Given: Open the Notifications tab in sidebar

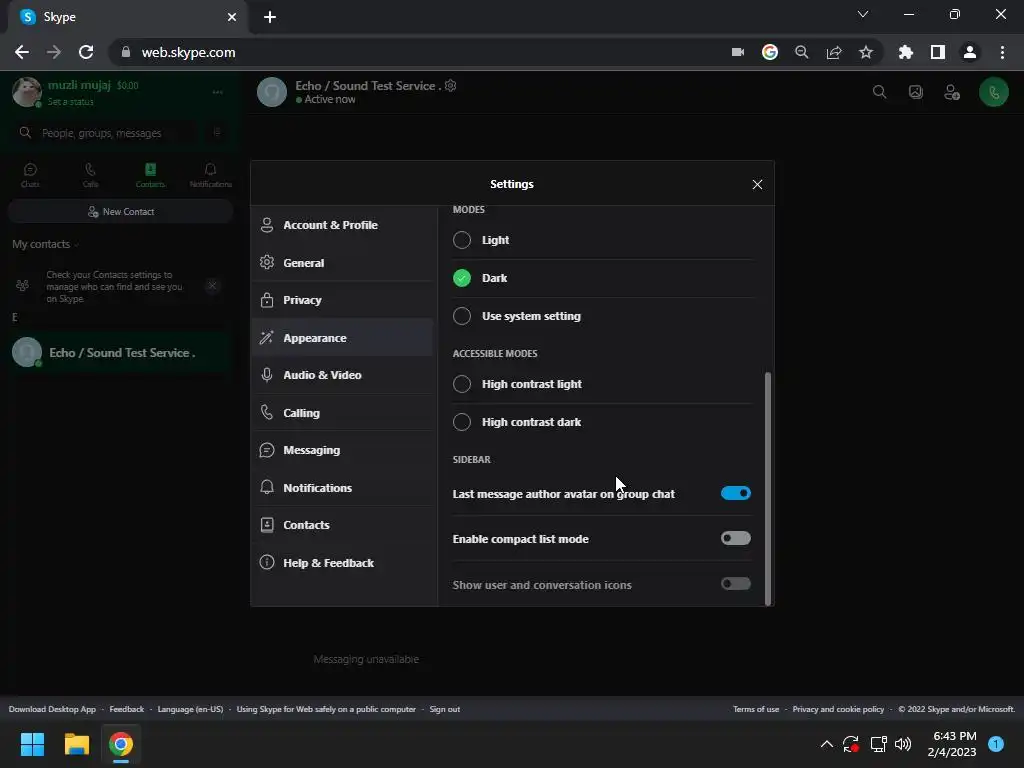Looking at the screenshot, I should click(x=210, y=175).
